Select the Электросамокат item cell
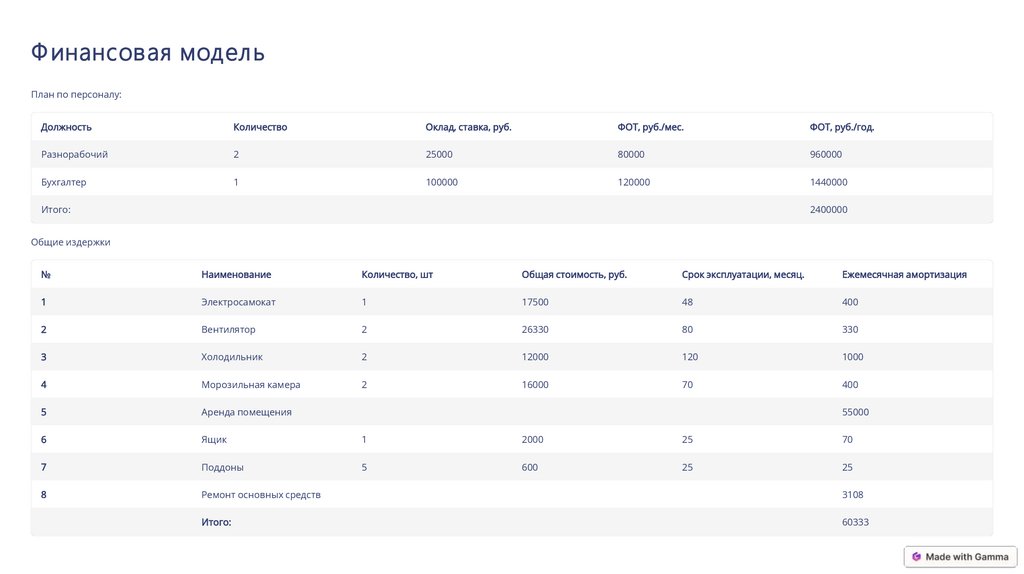1024x574 pixels. coord(238,302)
